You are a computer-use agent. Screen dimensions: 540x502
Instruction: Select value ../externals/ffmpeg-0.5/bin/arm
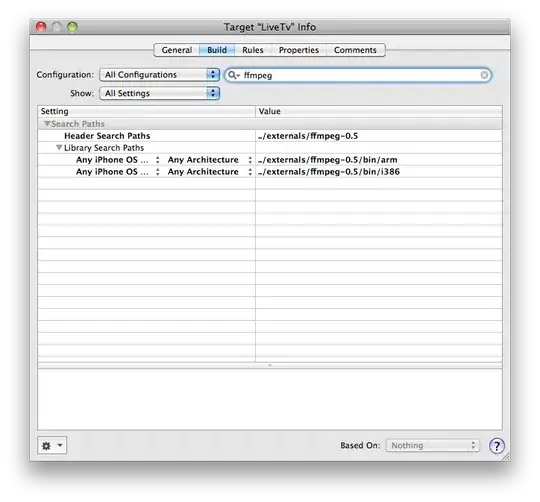[328, 160]
